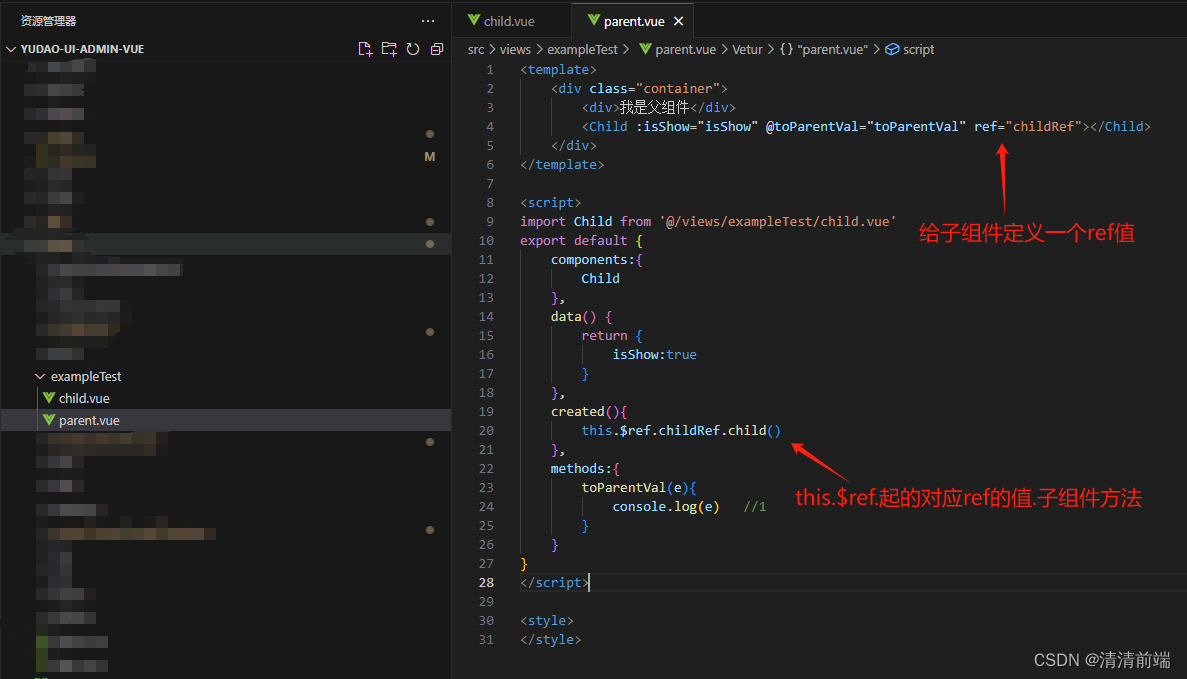Click the 资源管理器 explorer title
The image size is (1187, 679).
[48, 21]
